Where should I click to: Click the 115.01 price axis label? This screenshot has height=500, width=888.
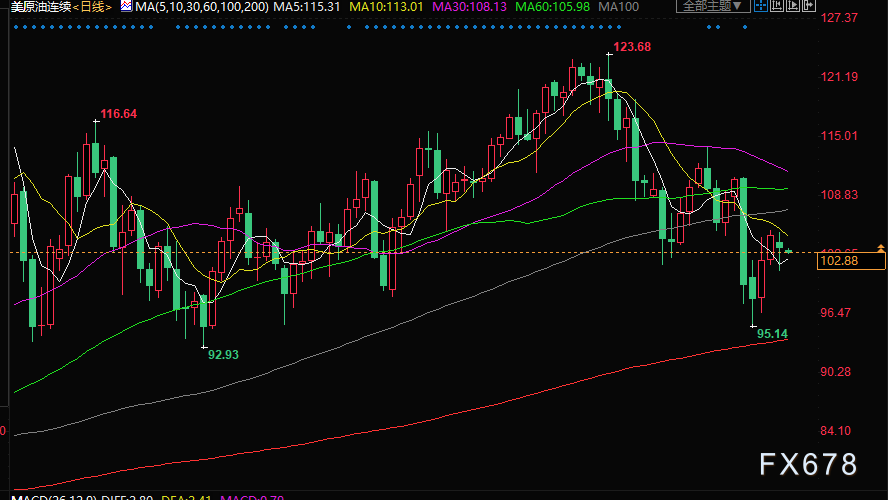coord(839,136)
